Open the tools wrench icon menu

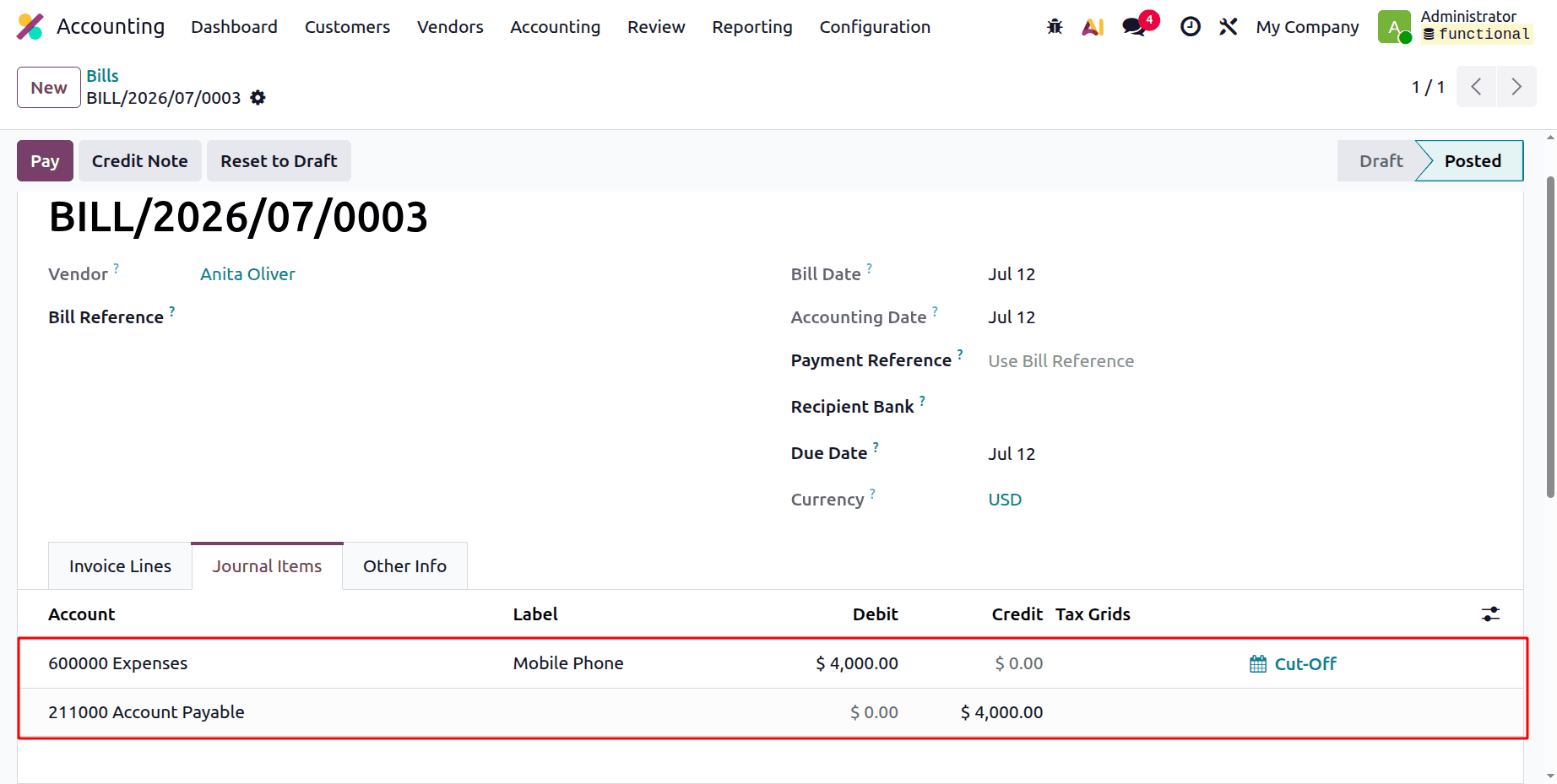1229,27
